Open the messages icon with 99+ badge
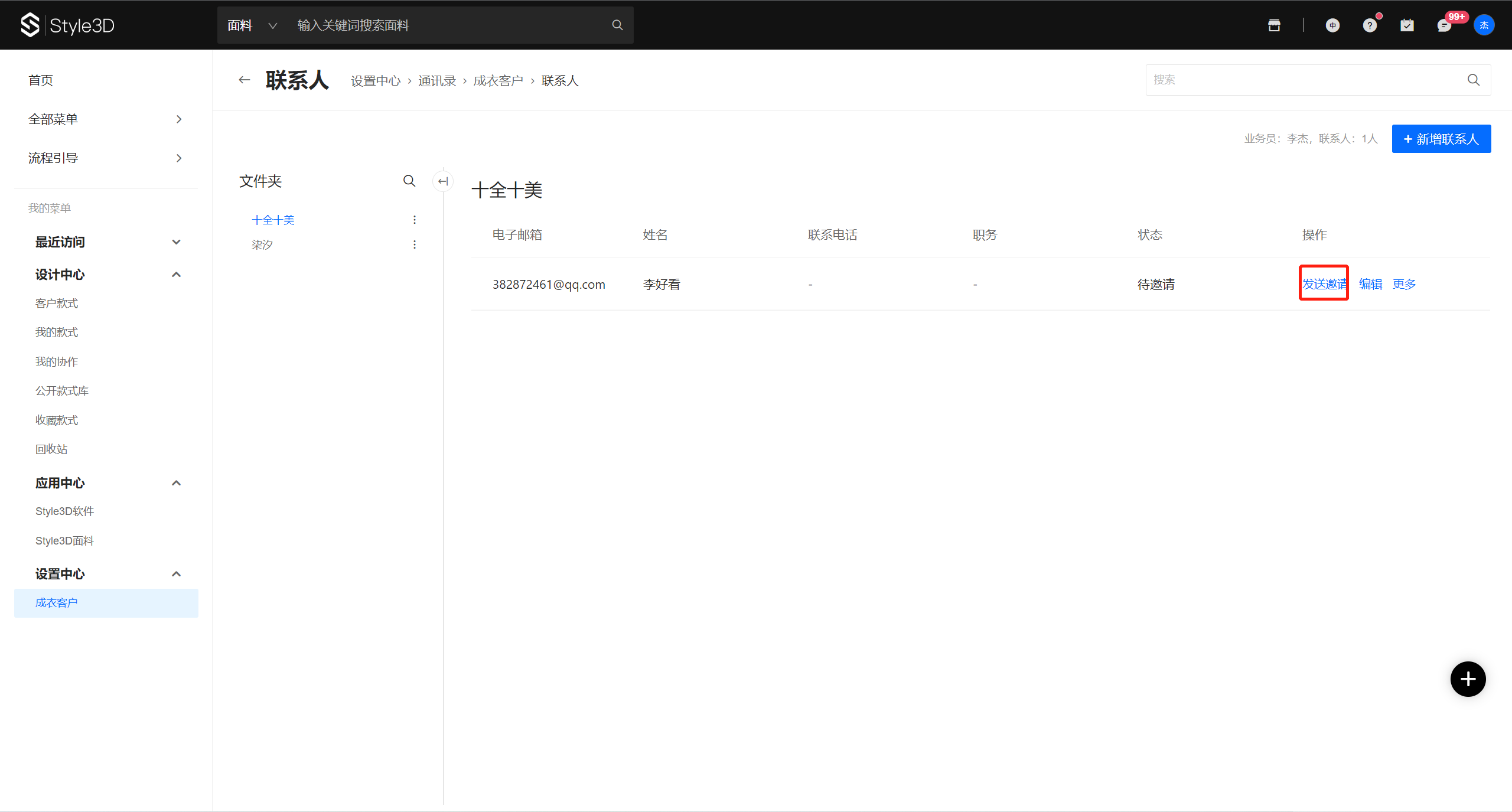 tap(1444, 25)
